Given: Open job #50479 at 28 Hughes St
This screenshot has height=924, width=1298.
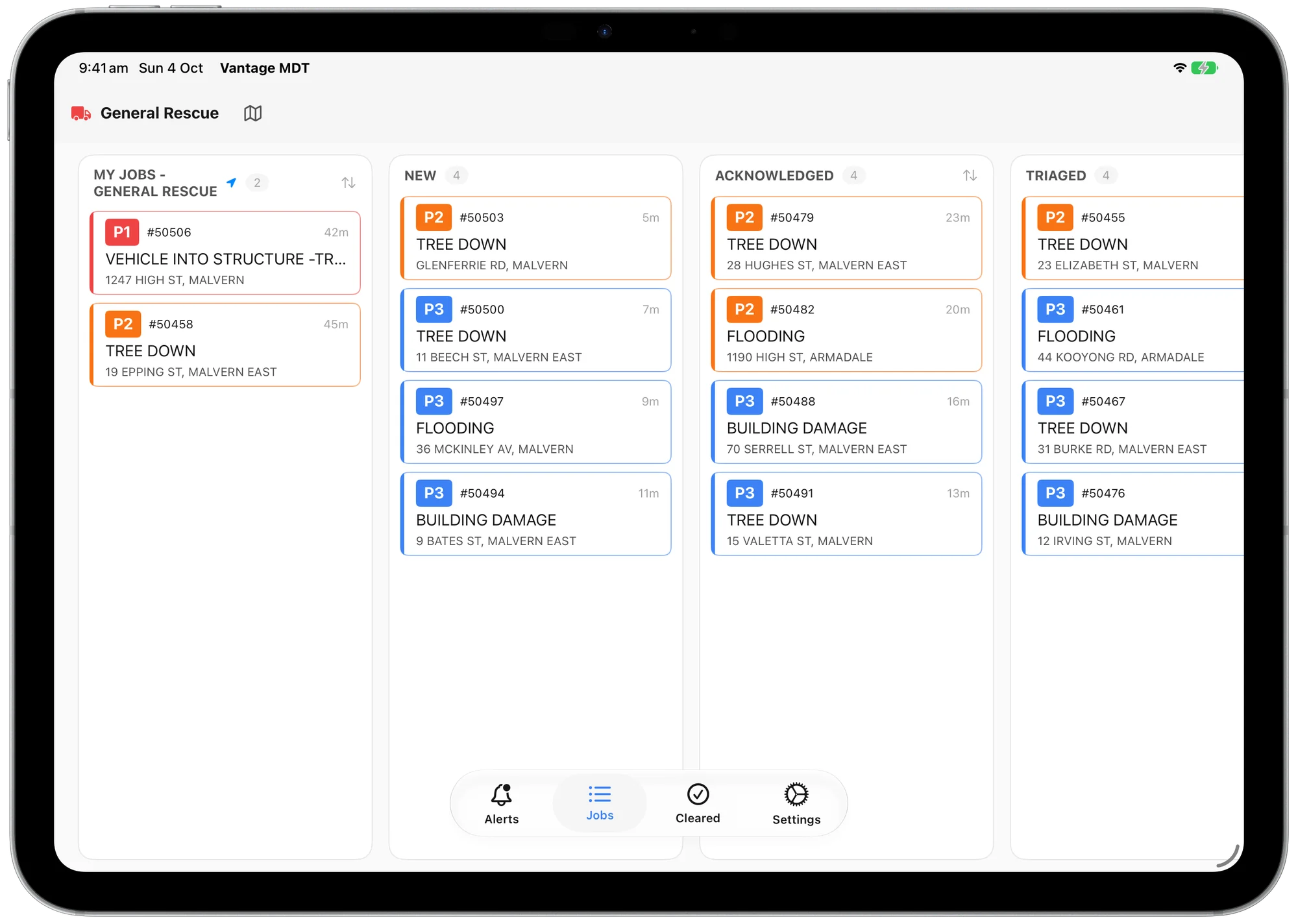Looking at the screenshot, I should [846, 238].
